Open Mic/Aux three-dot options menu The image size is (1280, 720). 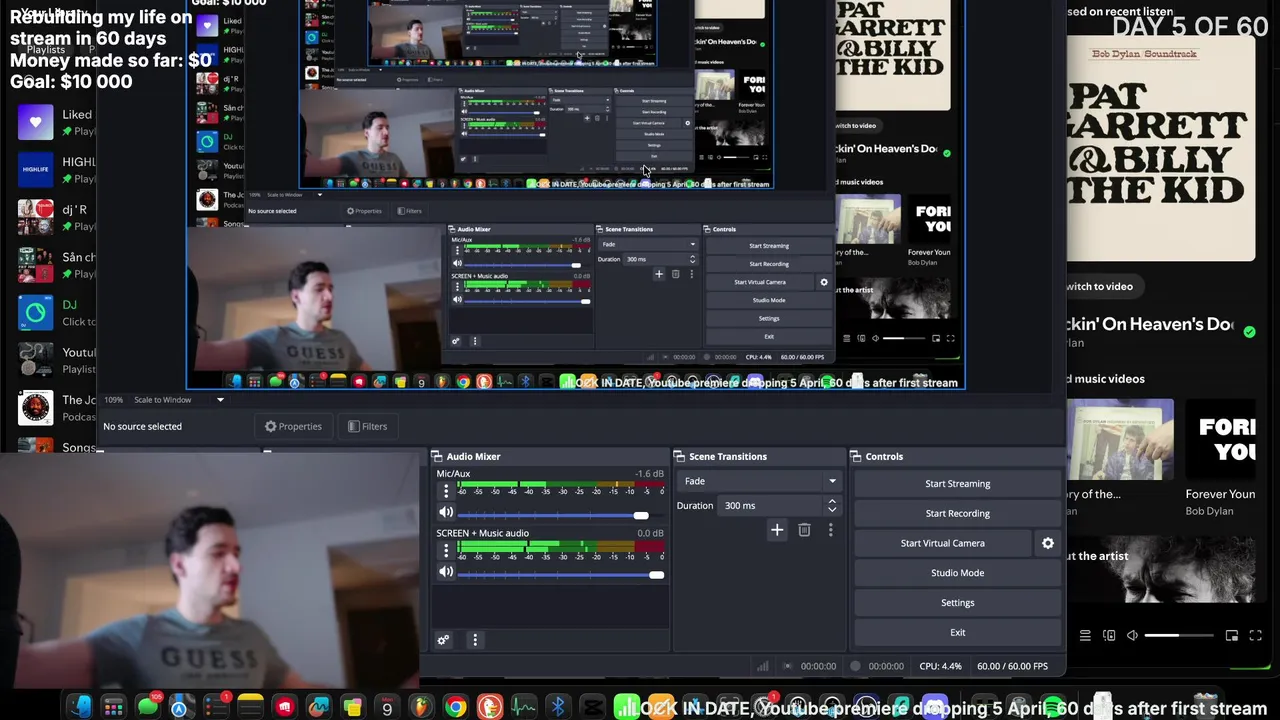pyautogui.click(x=446, y=491)
